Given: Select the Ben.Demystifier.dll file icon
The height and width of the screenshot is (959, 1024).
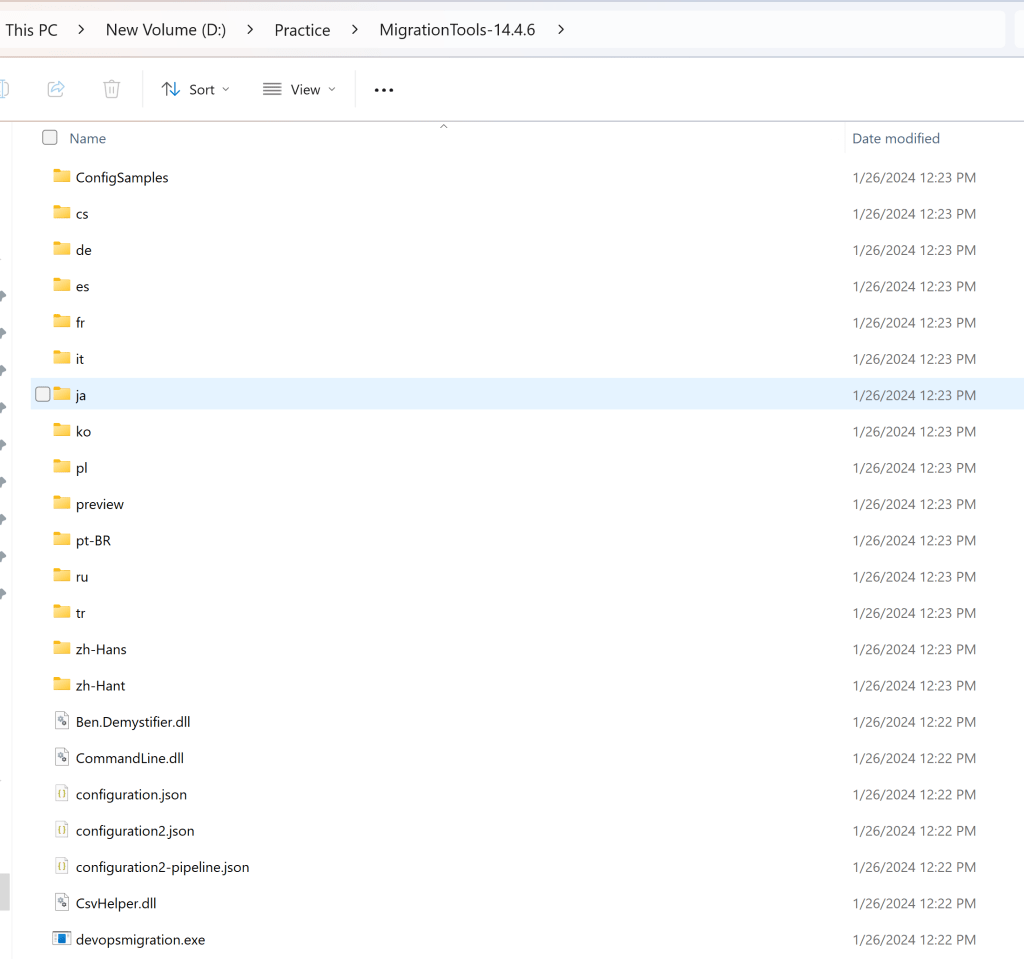Looking at the screenshot, I should 62,721.
